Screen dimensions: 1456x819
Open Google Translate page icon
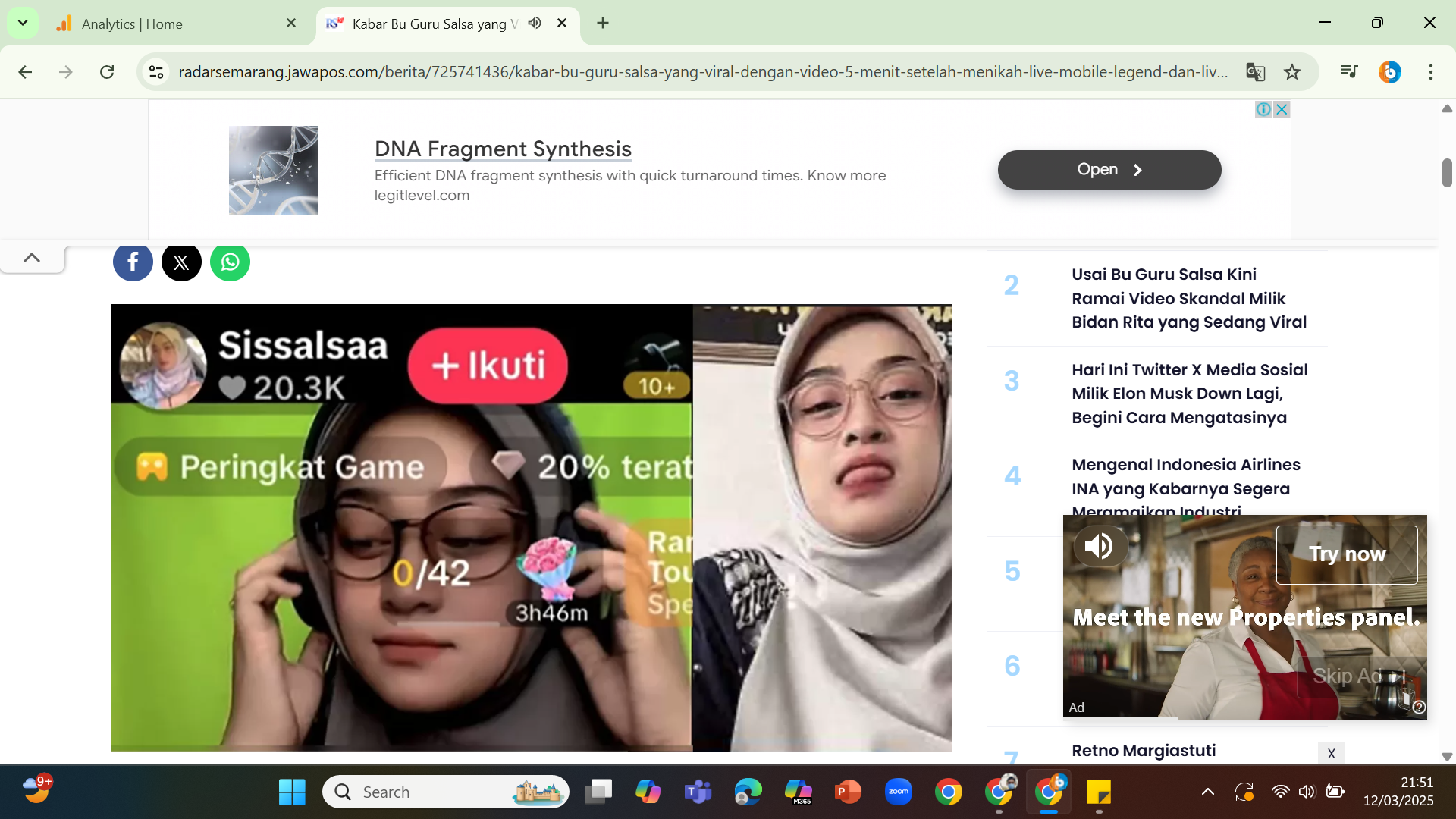[x=1255, y=72]
